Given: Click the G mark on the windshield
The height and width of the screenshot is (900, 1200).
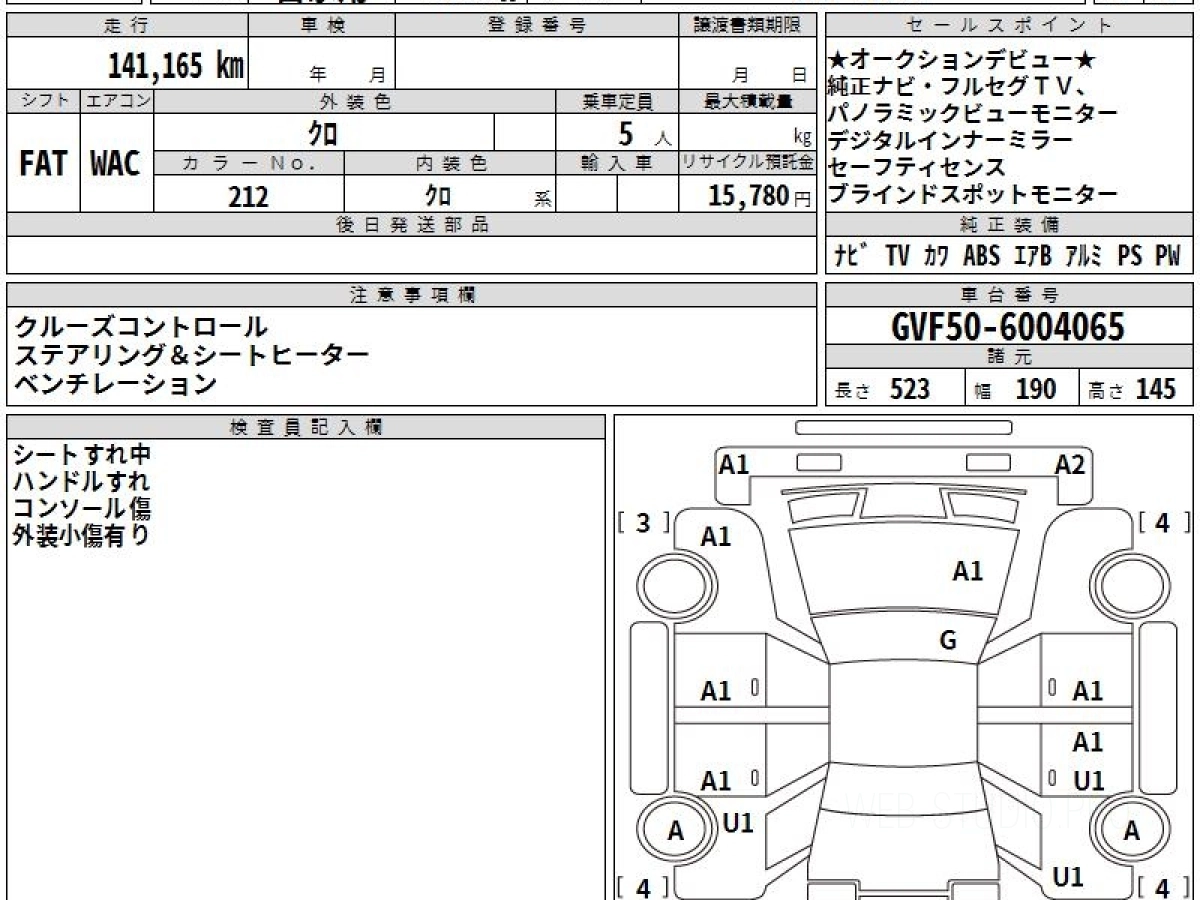Looking at the screenshot, I should coord(948,640).
